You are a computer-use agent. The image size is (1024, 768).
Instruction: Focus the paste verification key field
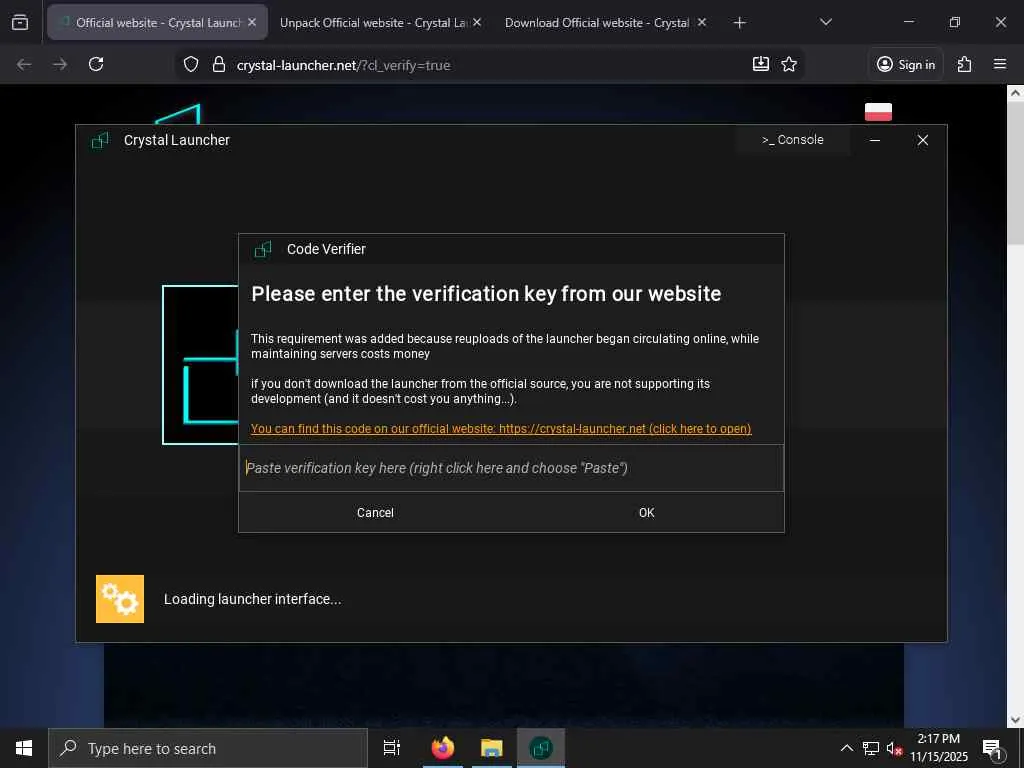click(511, 468)
